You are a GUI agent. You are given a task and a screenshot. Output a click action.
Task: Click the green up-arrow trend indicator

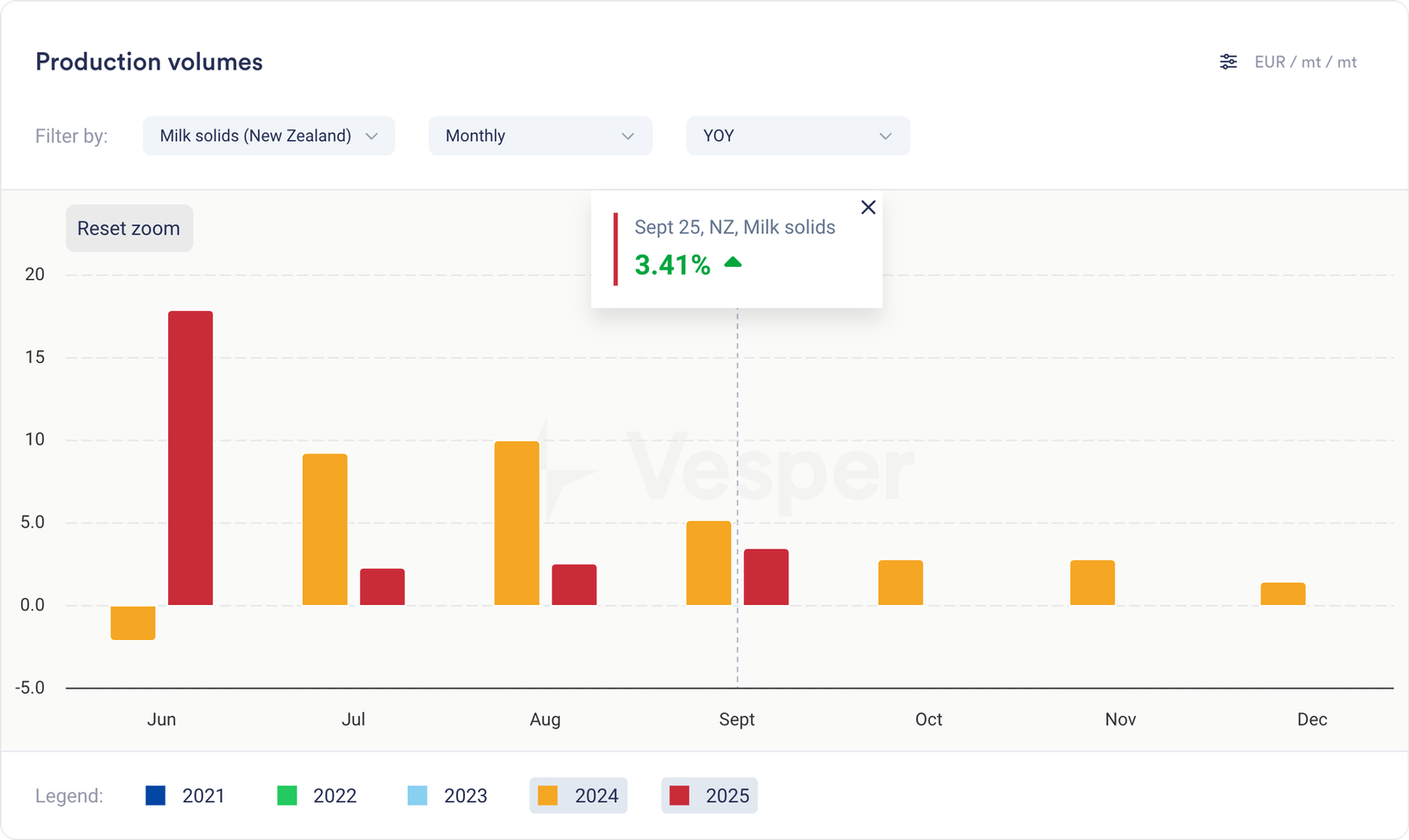(733, 262)
